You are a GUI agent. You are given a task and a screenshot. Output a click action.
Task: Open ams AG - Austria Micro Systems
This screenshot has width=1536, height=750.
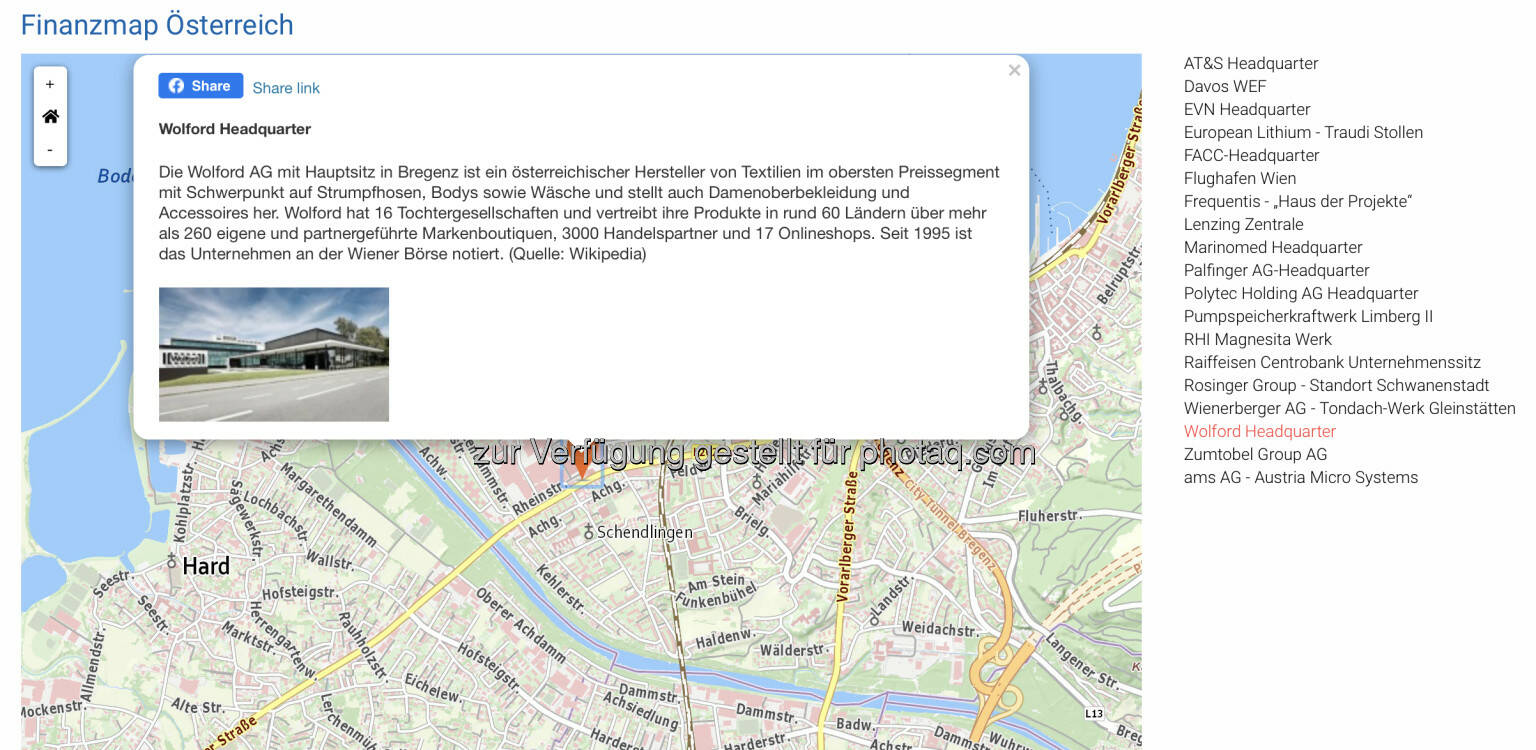coord(1300,477)
